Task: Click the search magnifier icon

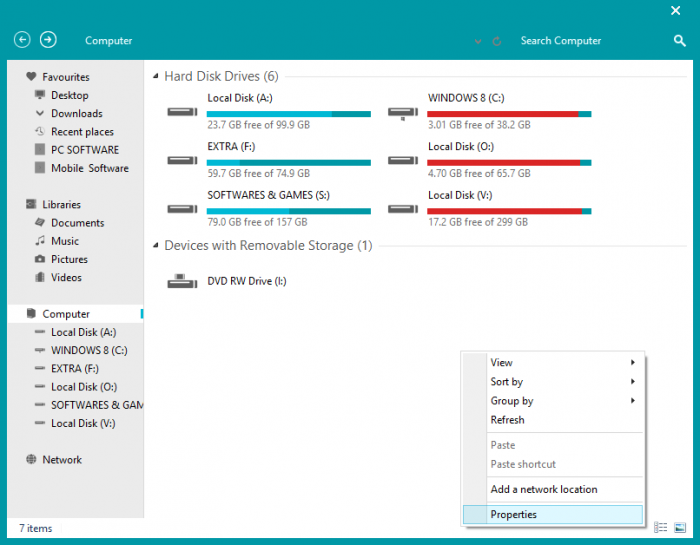Action: [x=679, y=41]
